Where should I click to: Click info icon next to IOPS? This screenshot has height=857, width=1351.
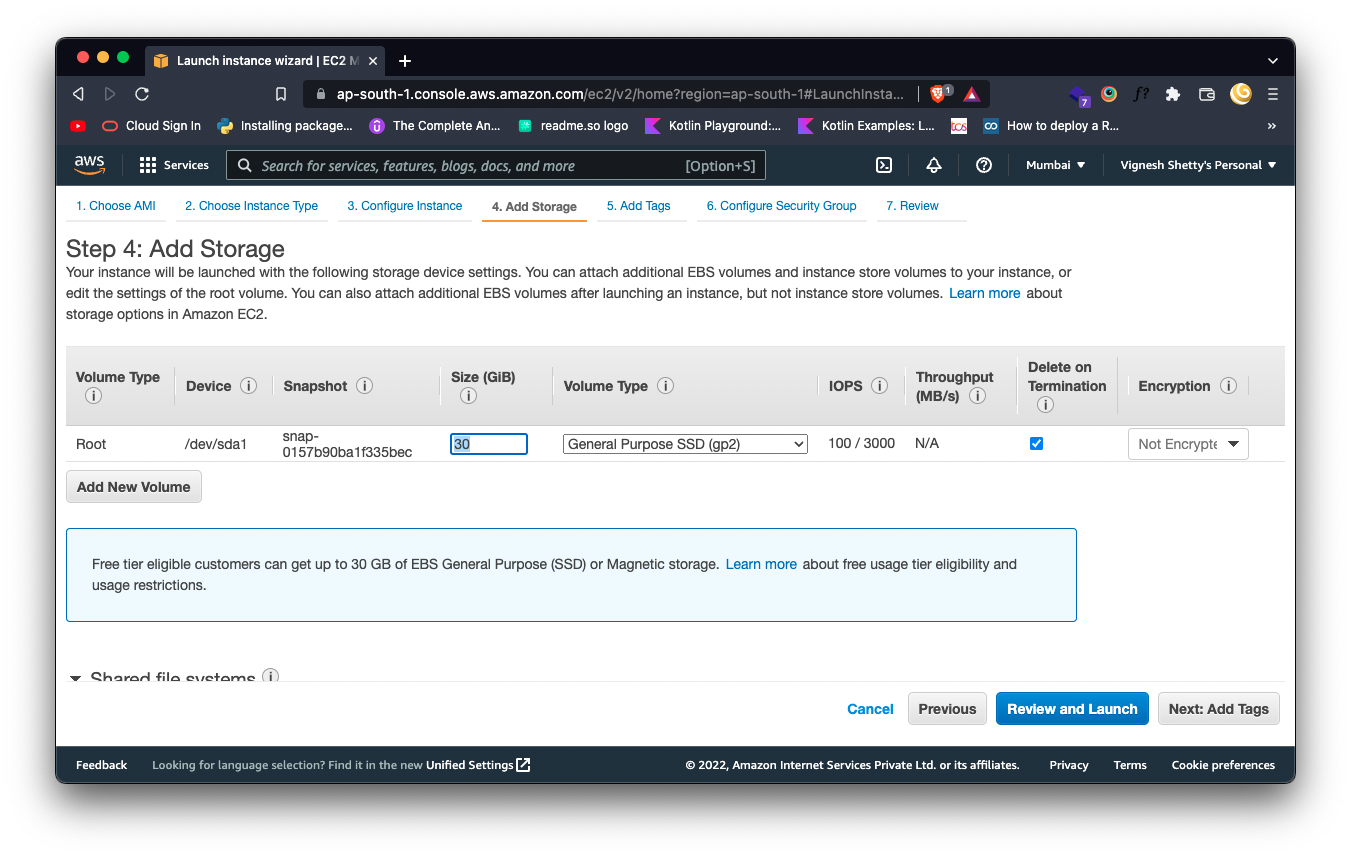[880, 386]
